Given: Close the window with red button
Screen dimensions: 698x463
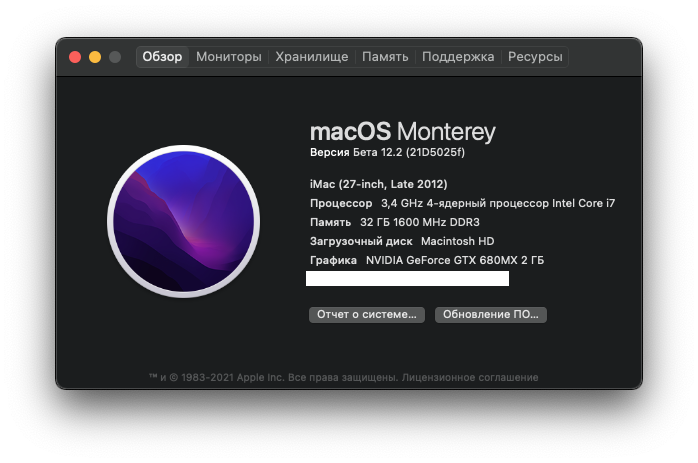Looking at the screenshot, I should [x=75, y=57].
